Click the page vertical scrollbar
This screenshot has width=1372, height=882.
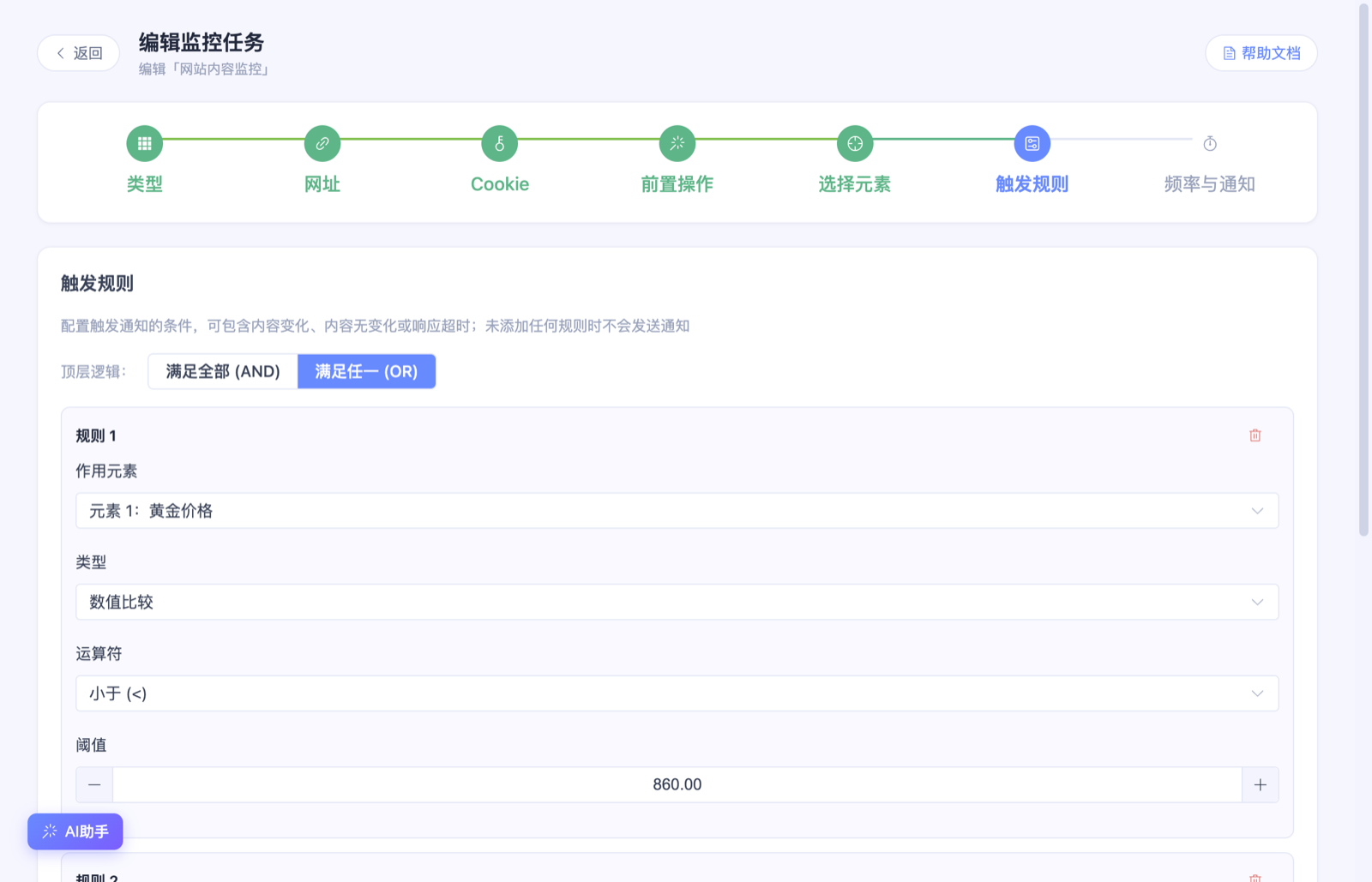[1363, 270]
